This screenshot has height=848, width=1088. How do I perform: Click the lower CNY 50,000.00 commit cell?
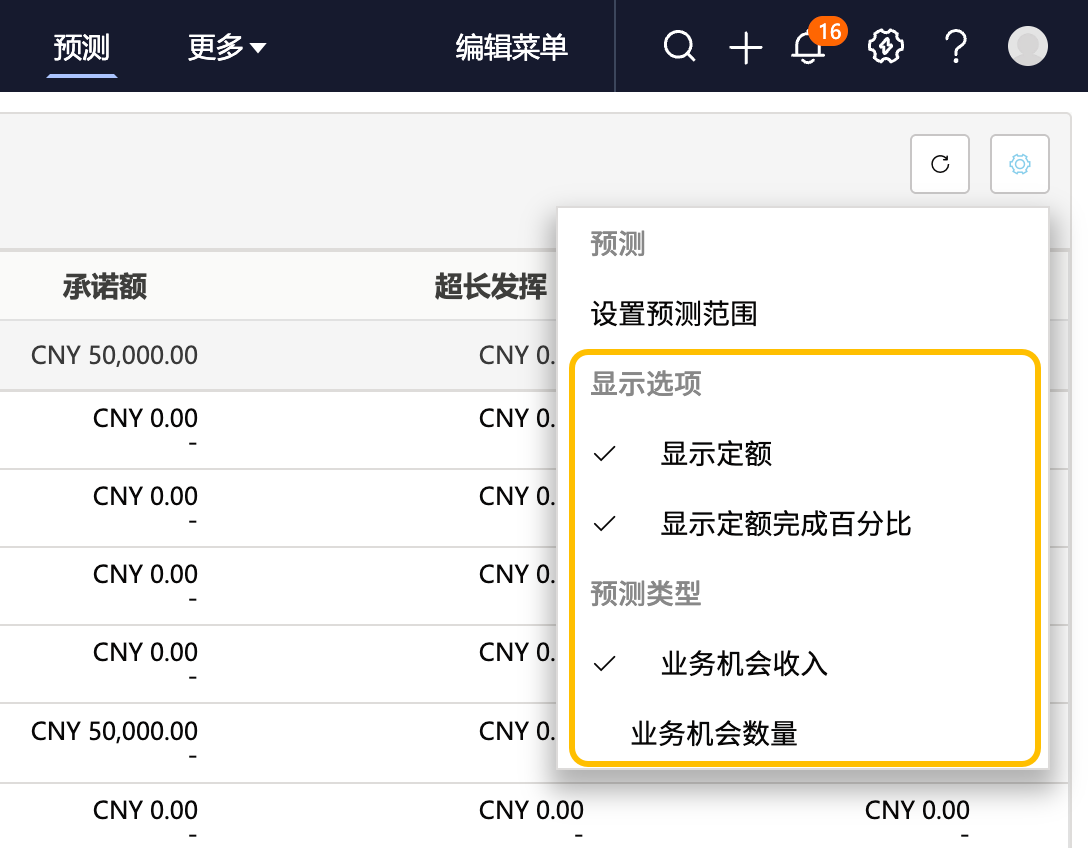pyautogui.click(x=115, y=731)
